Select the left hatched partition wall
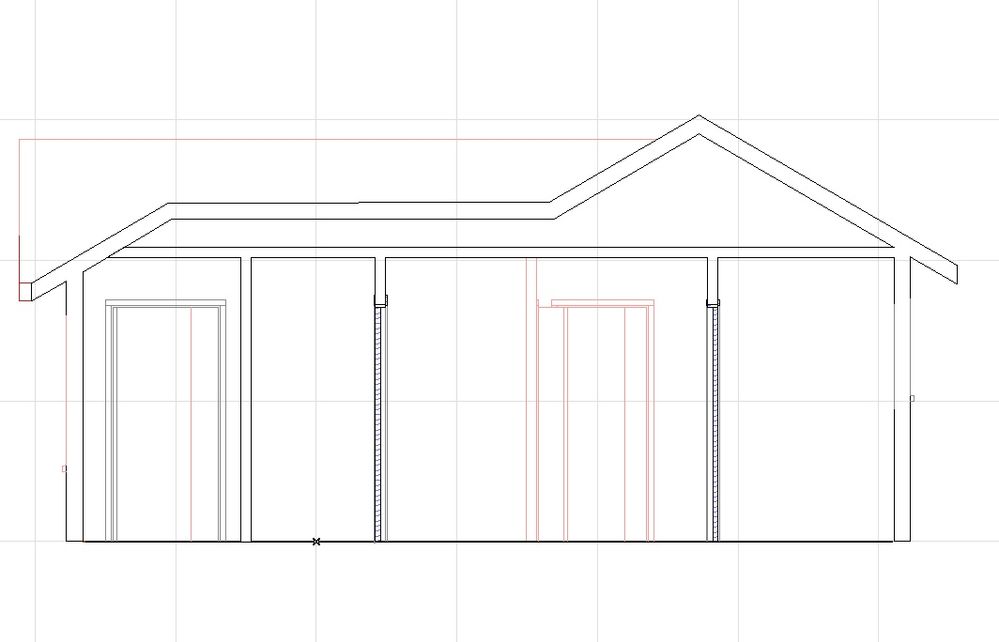 pyautogui.click(x=378, y=424)
